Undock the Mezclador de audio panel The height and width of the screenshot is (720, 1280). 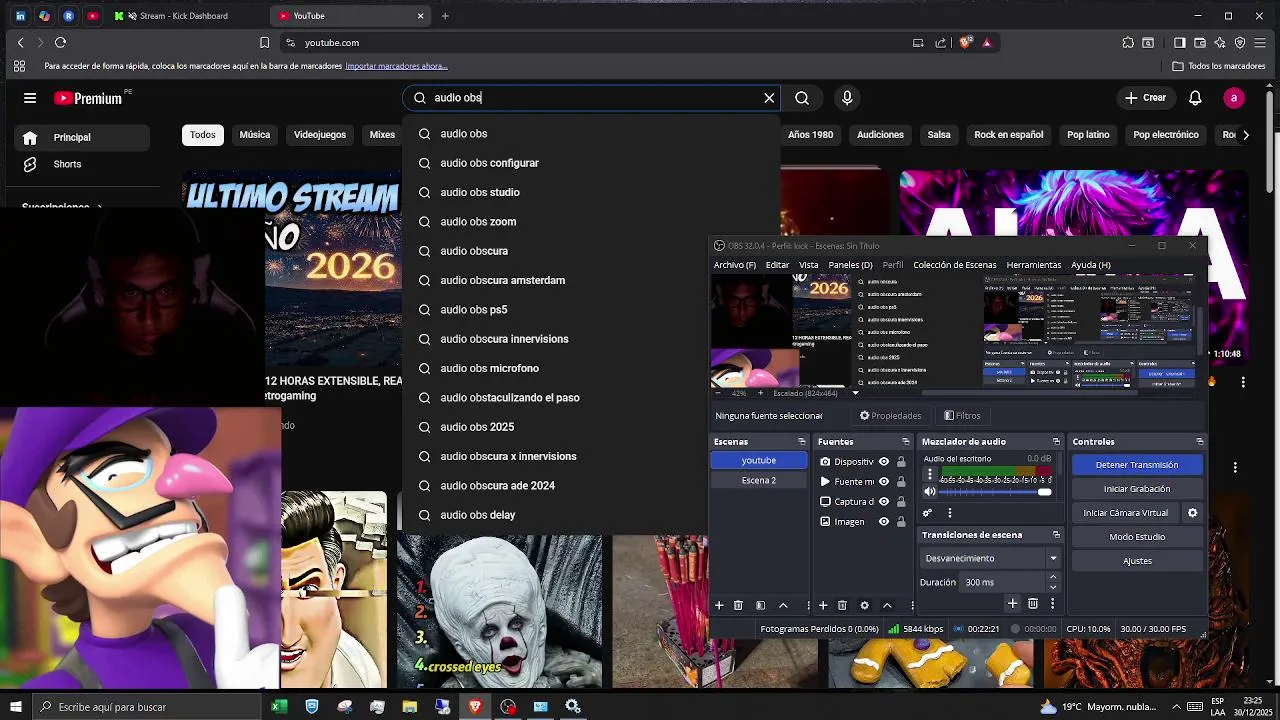1056,442
